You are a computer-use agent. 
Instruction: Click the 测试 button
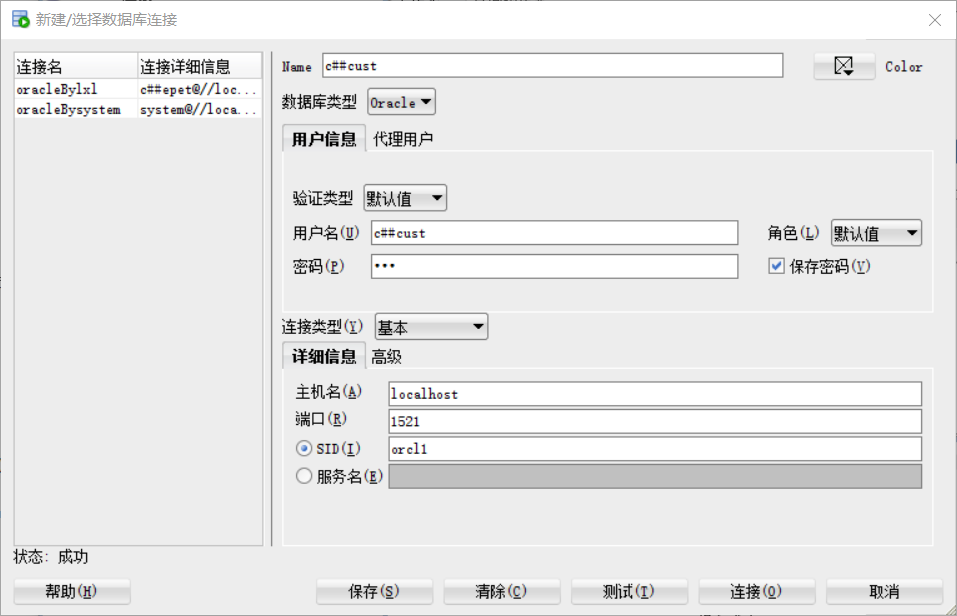click(629, 591)
